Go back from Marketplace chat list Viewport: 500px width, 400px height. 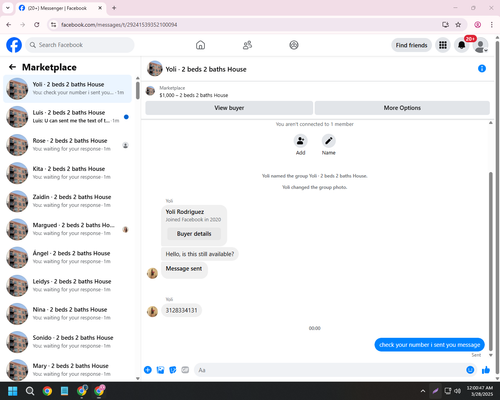click(12, 67)
